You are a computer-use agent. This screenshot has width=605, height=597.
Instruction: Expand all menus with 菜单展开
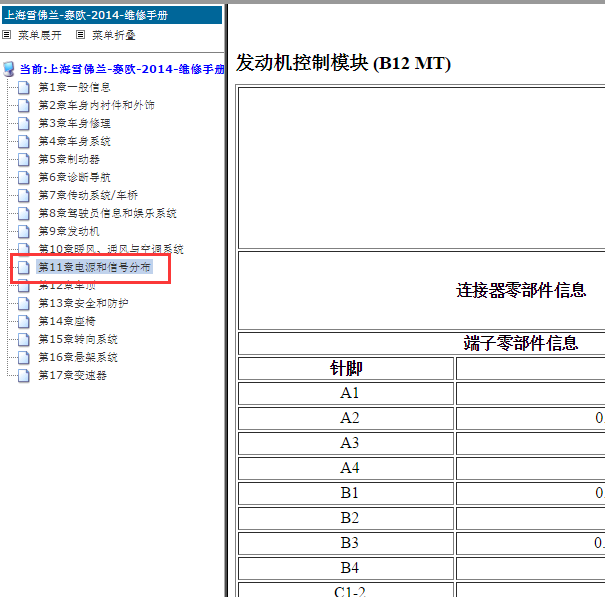click(40, 35)
